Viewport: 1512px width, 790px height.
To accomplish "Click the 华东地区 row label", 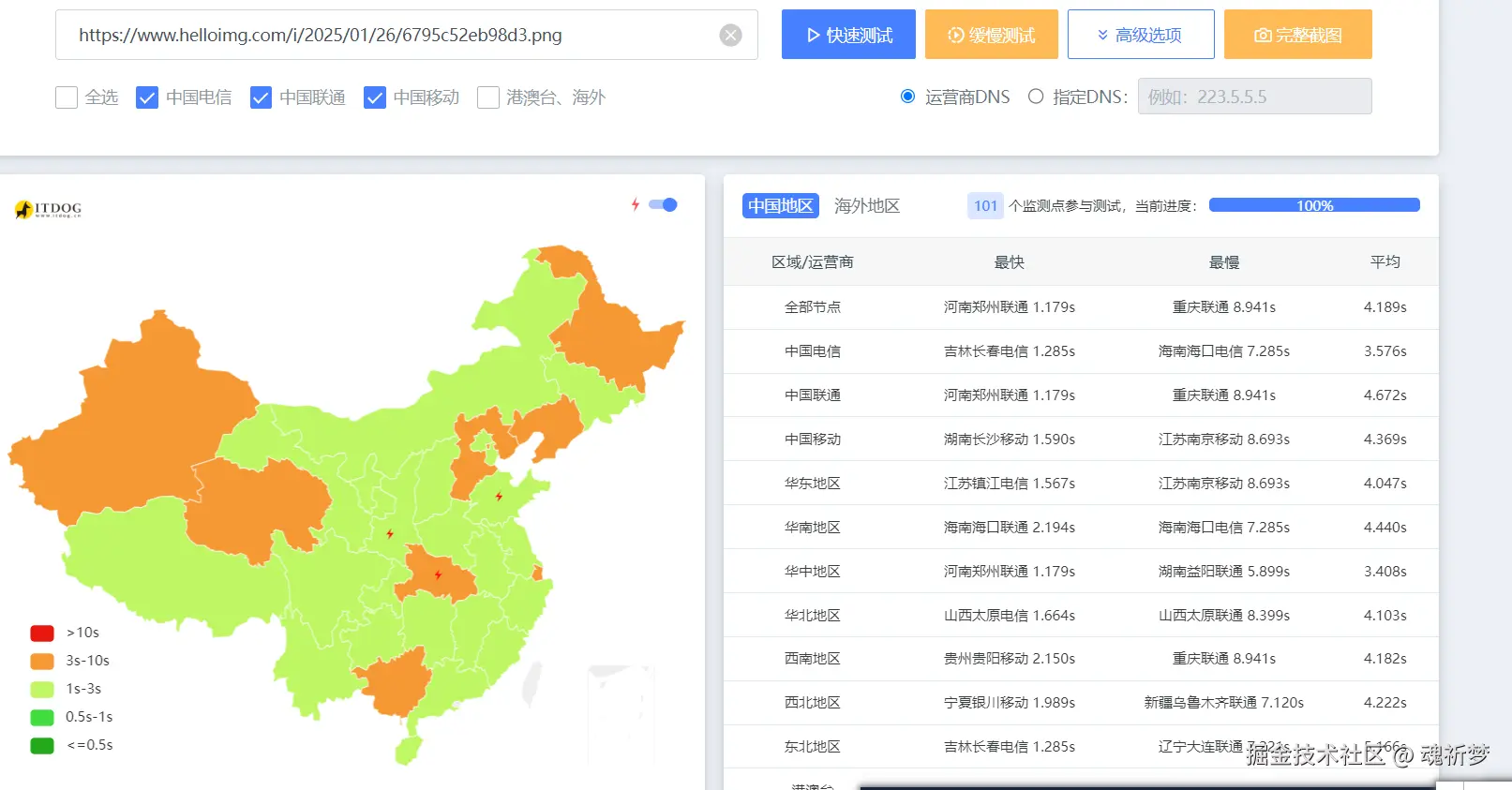I will (x=813, y=484).
